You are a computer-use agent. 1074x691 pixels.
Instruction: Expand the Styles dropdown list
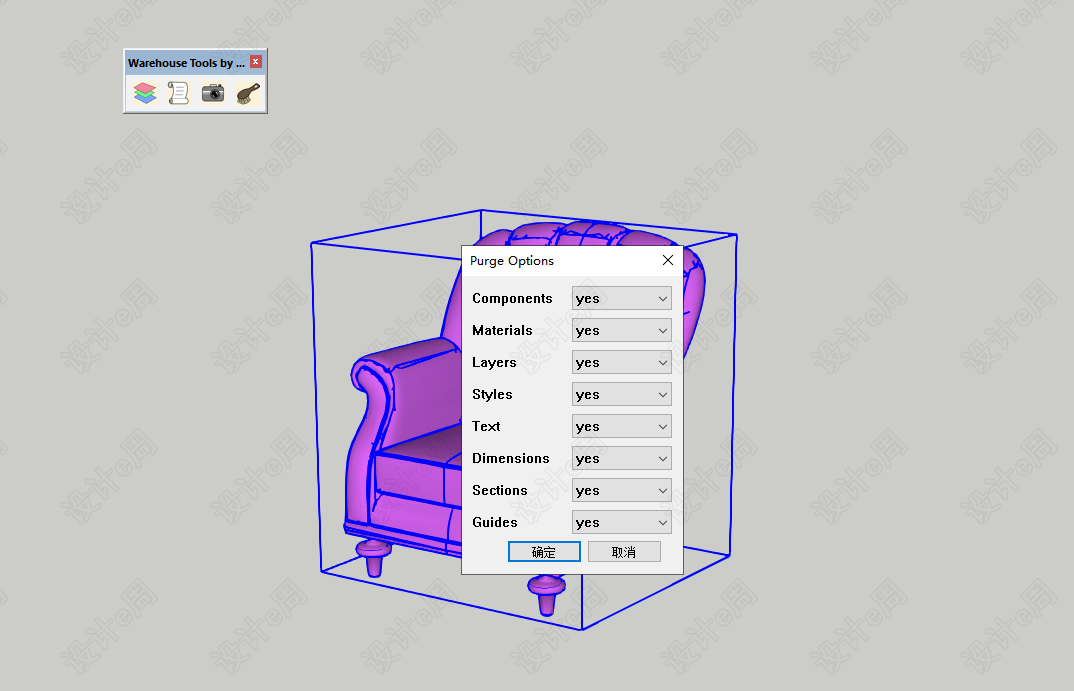point(621,394)
